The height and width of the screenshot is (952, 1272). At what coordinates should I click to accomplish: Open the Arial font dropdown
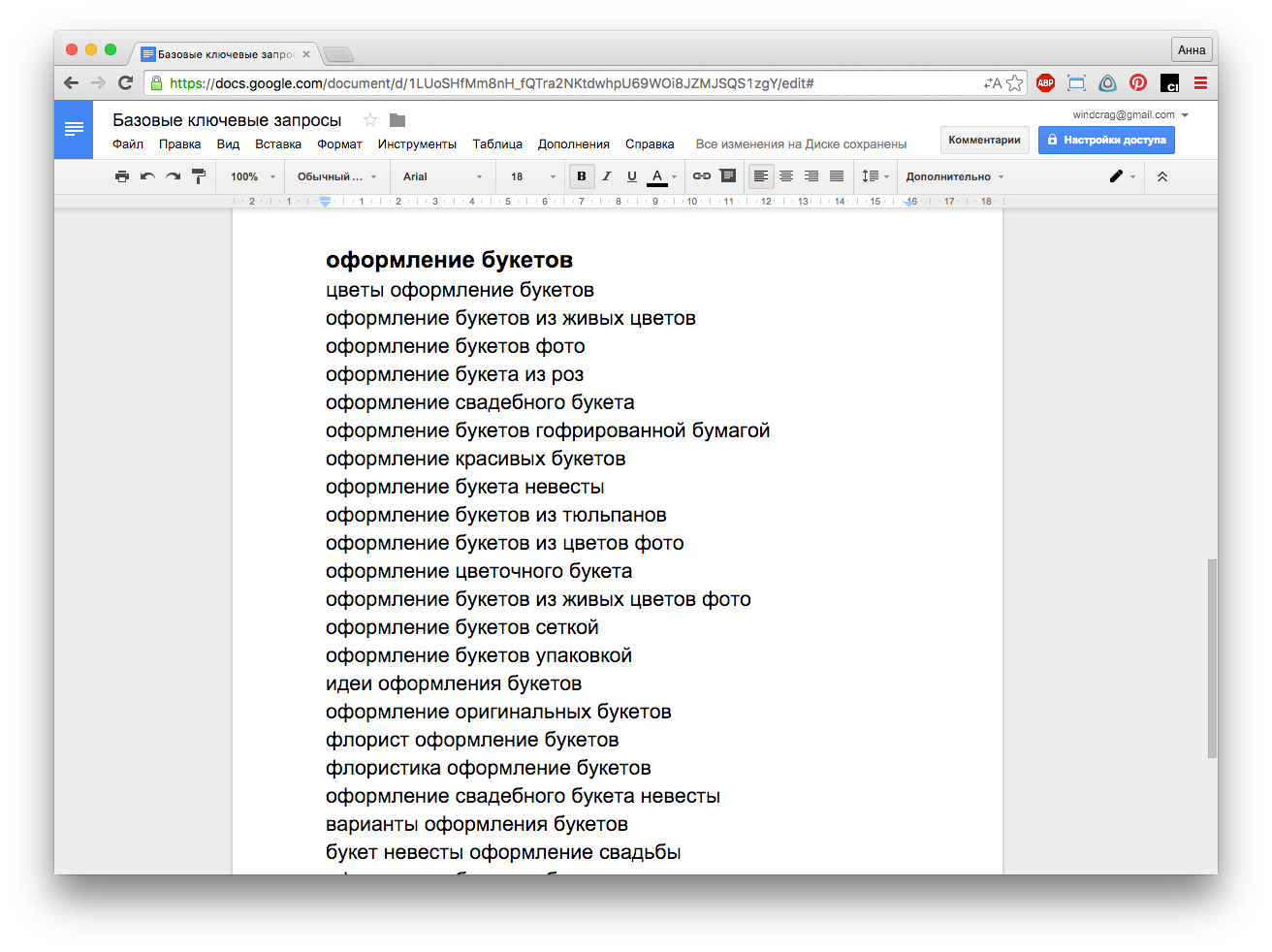442,176
